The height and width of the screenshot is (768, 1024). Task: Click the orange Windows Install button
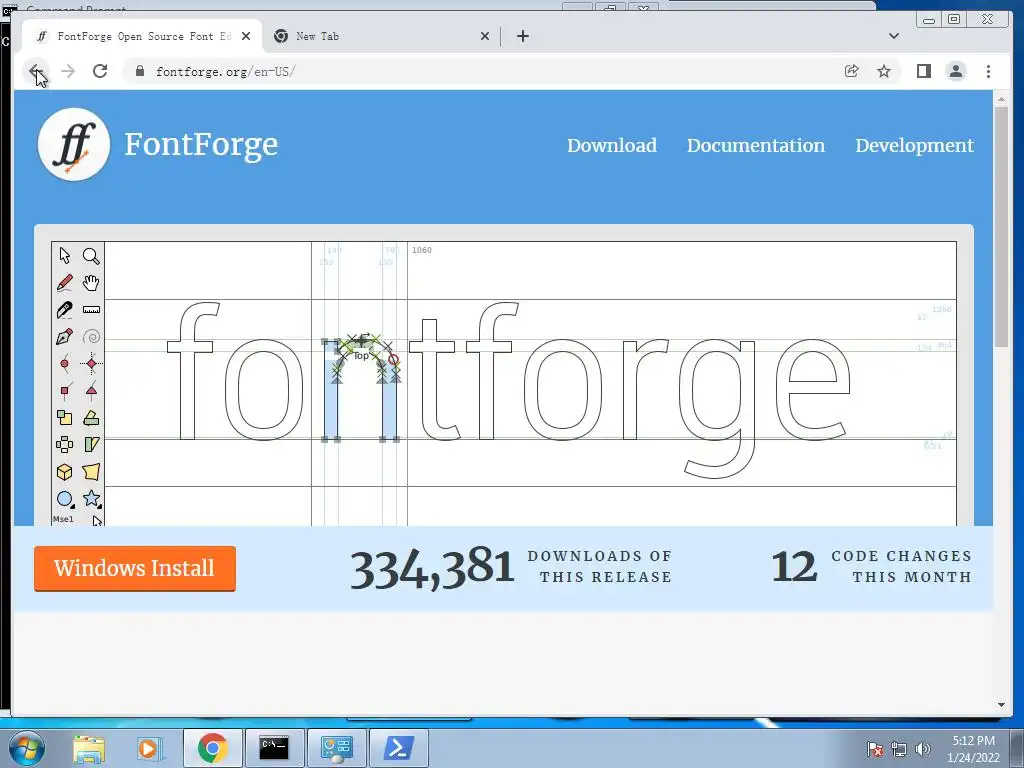pyautogui.click(x=135, y=568)
